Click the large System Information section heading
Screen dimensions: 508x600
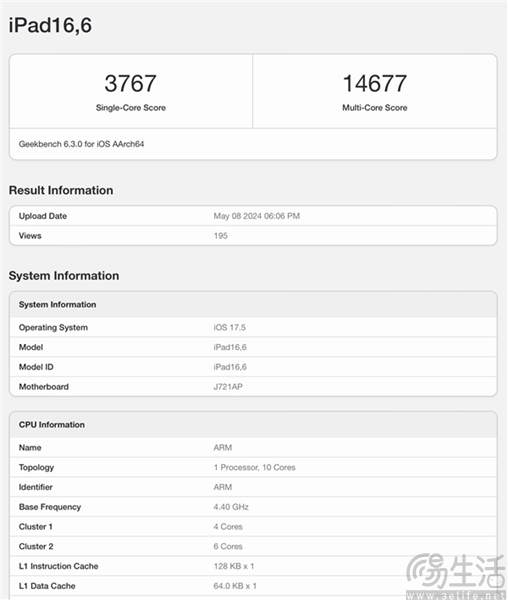click(64, 276)
